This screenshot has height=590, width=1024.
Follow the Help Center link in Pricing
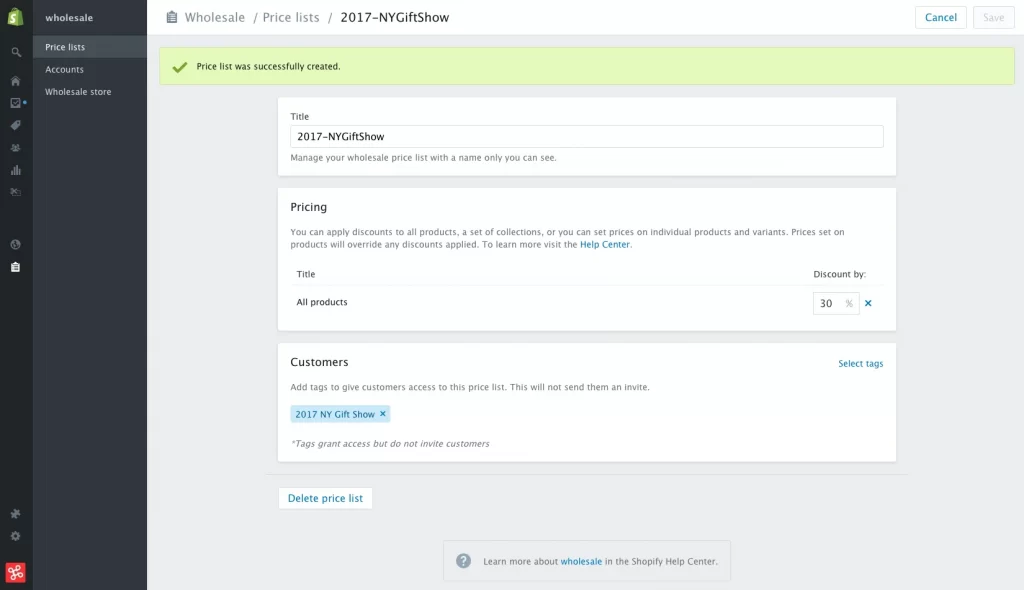(x=605, y=244)
